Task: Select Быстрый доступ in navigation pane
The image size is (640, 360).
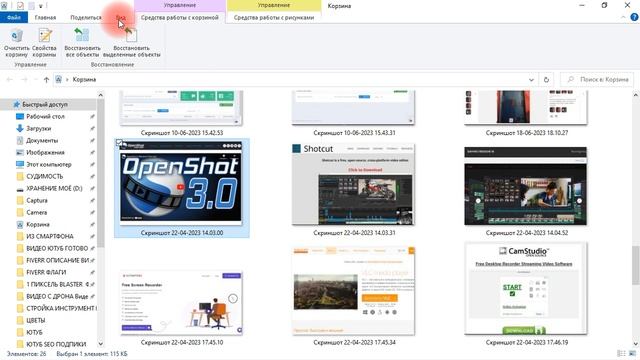Action: click(x=45, y=104)
